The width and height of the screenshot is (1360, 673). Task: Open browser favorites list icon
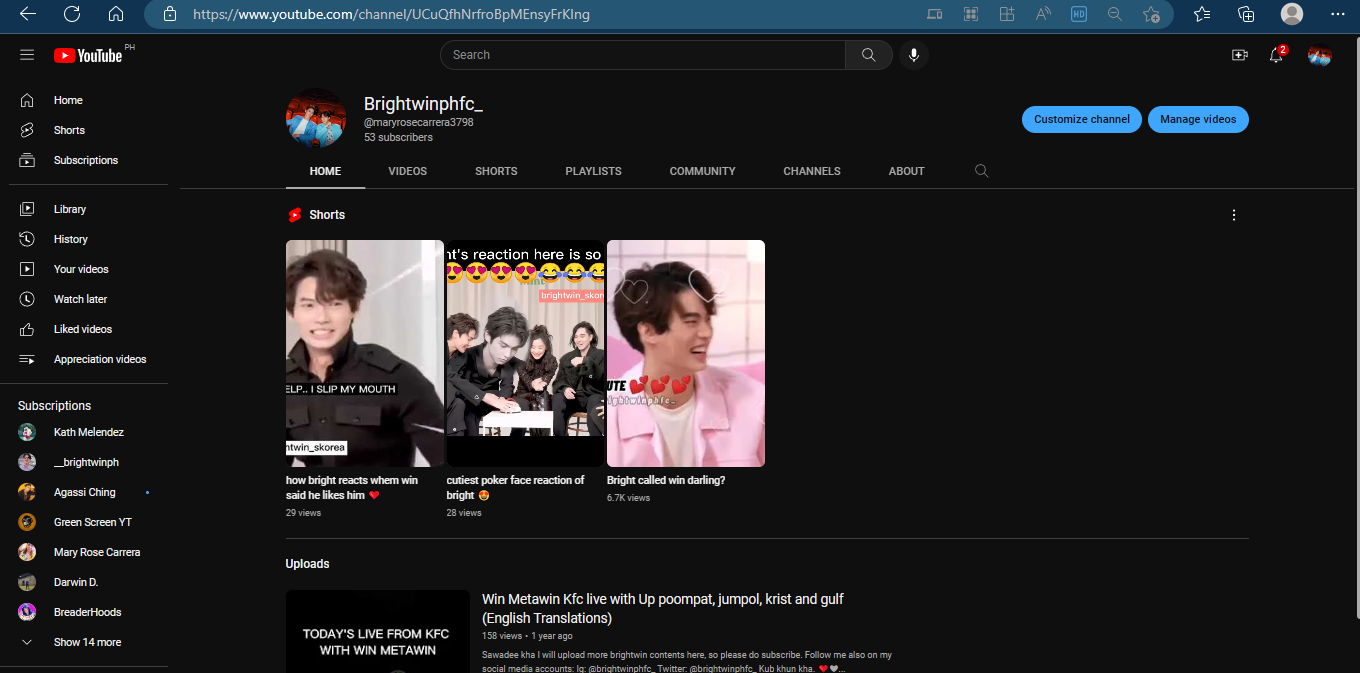pyautogui.click(x=1202, y=14)
